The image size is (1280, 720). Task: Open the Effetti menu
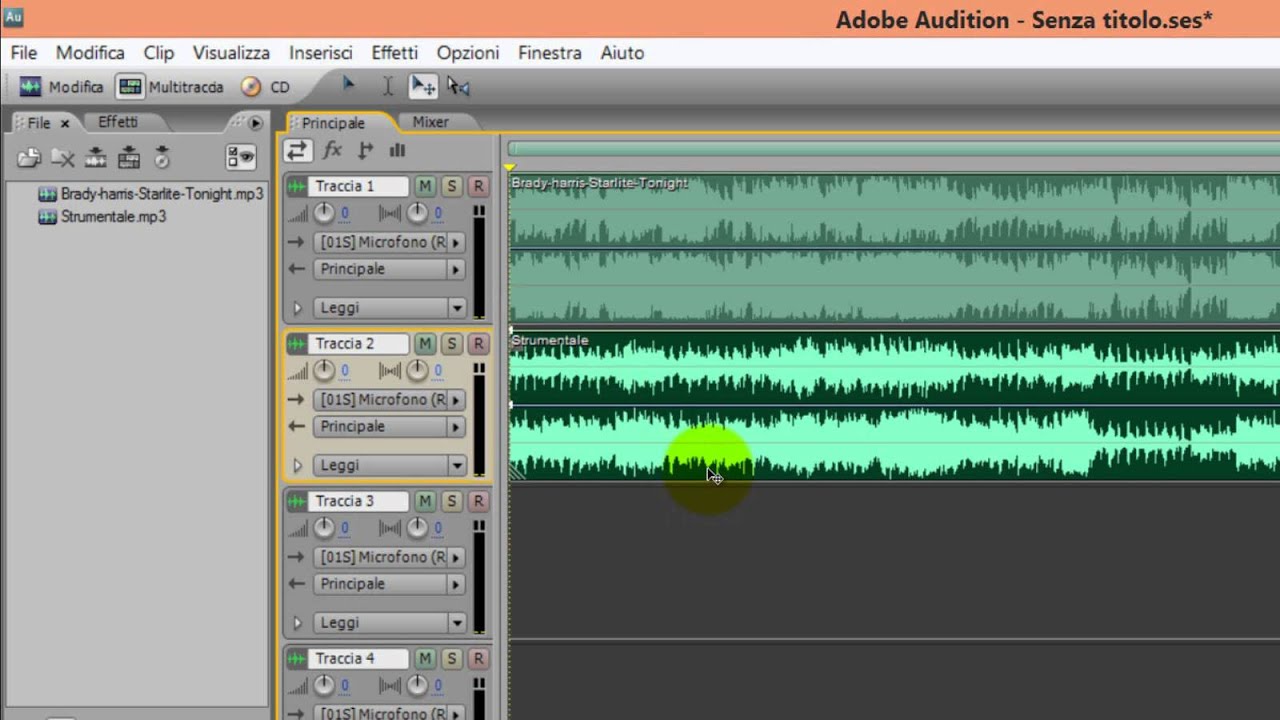pos(394,53)
